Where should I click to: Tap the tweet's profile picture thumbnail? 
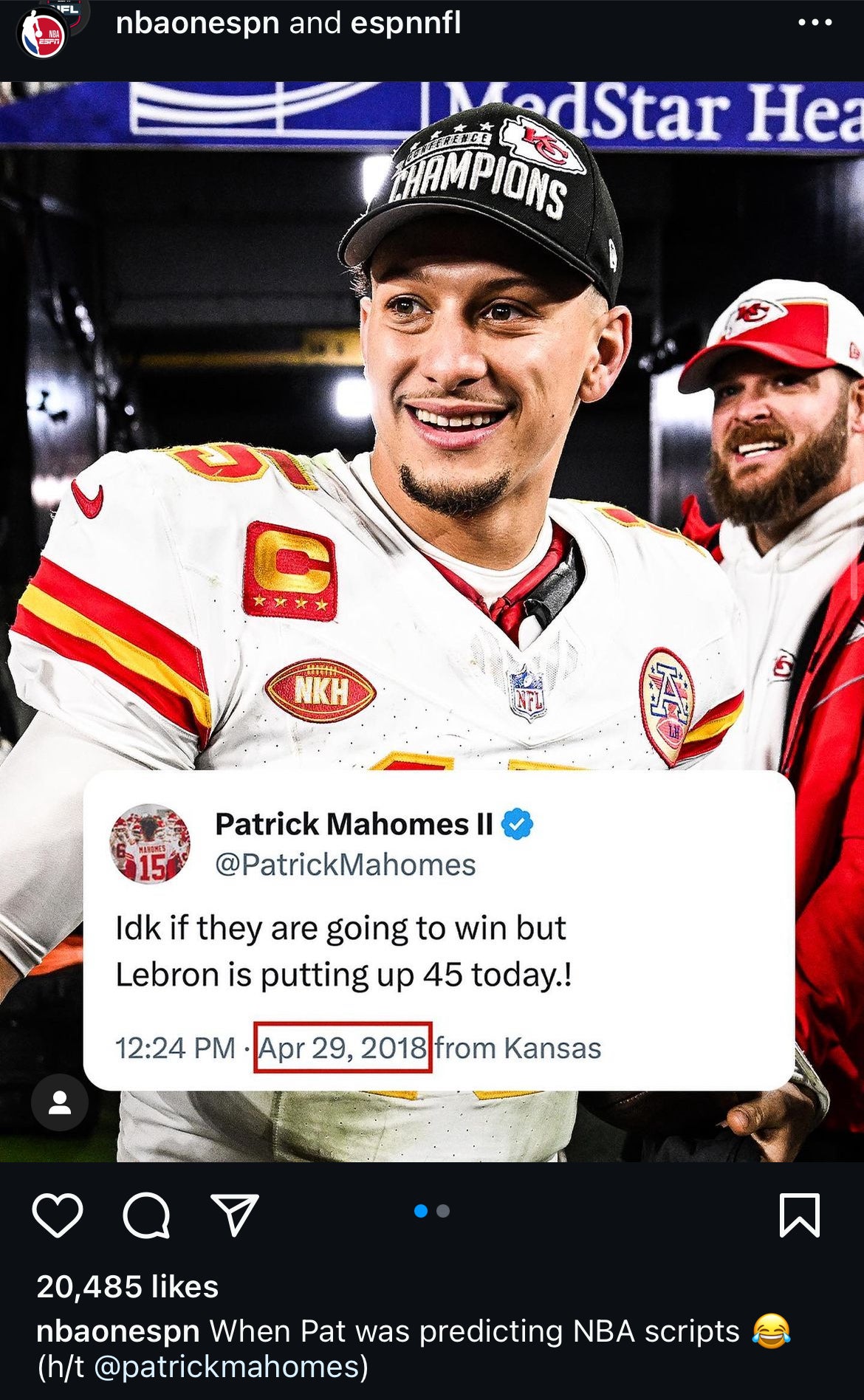coord(150,844)
